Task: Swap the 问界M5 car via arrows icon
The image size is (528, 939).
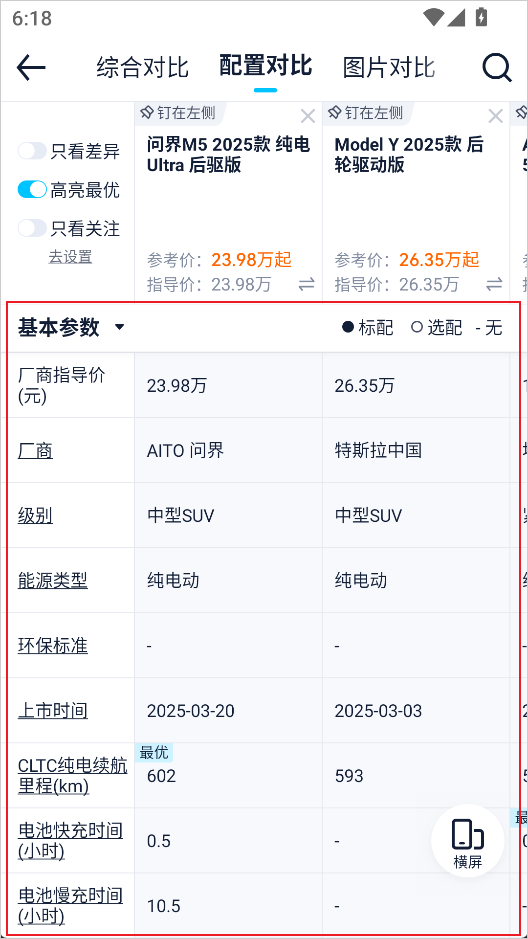Action: [307, 284]
